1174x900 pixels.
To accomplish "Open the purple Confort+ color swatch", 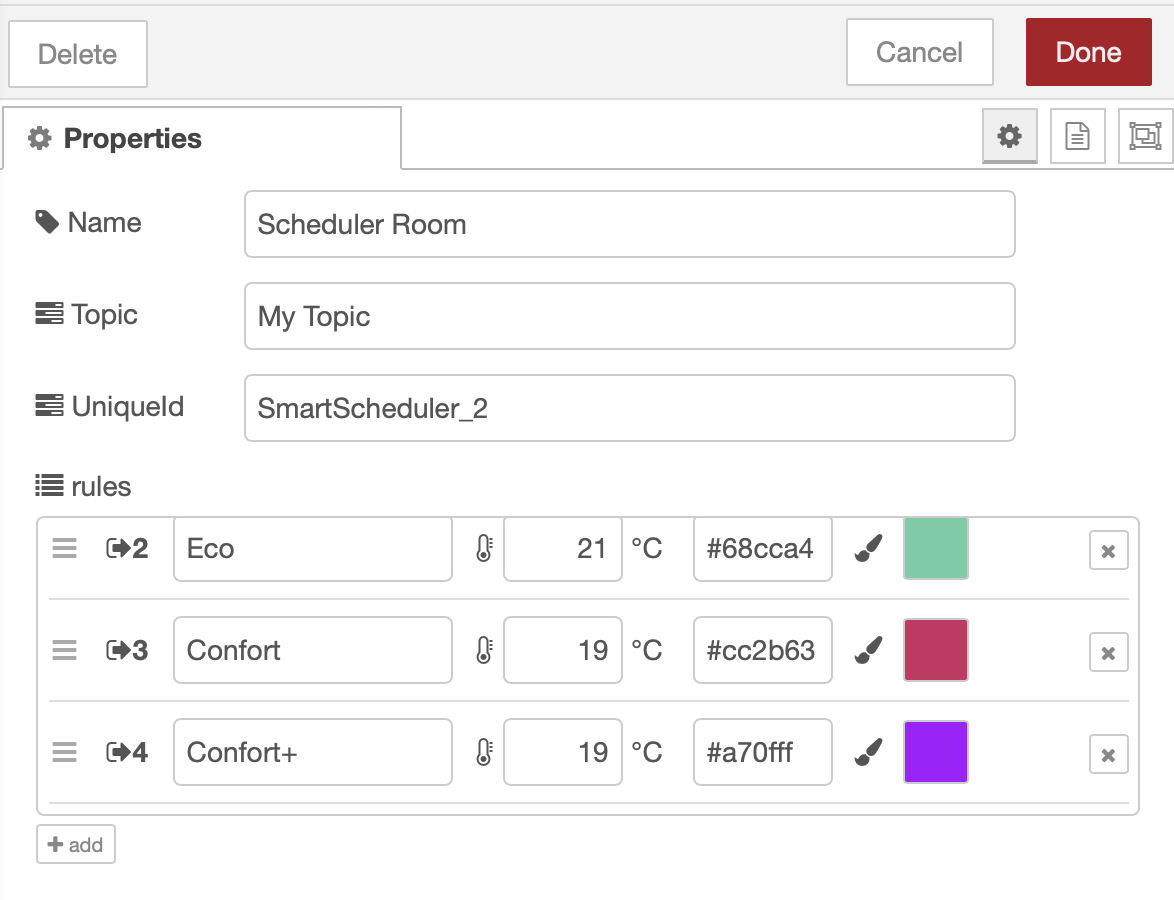I will [935, 752].
